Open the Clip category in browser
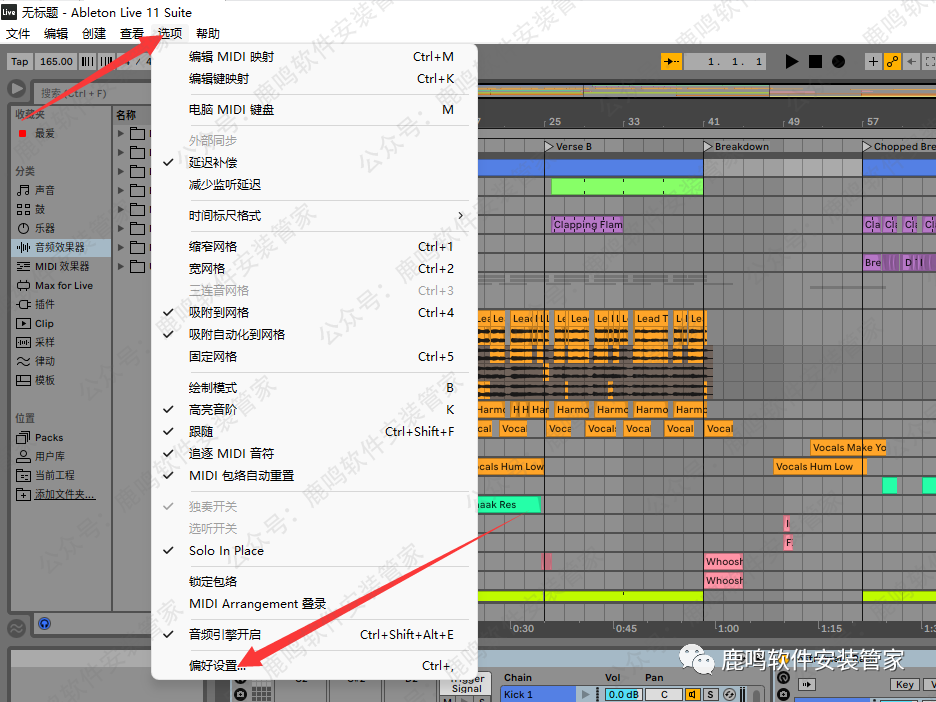Viewport: 936px width, 702px height. pyautogui.click(x=44, y=324)
